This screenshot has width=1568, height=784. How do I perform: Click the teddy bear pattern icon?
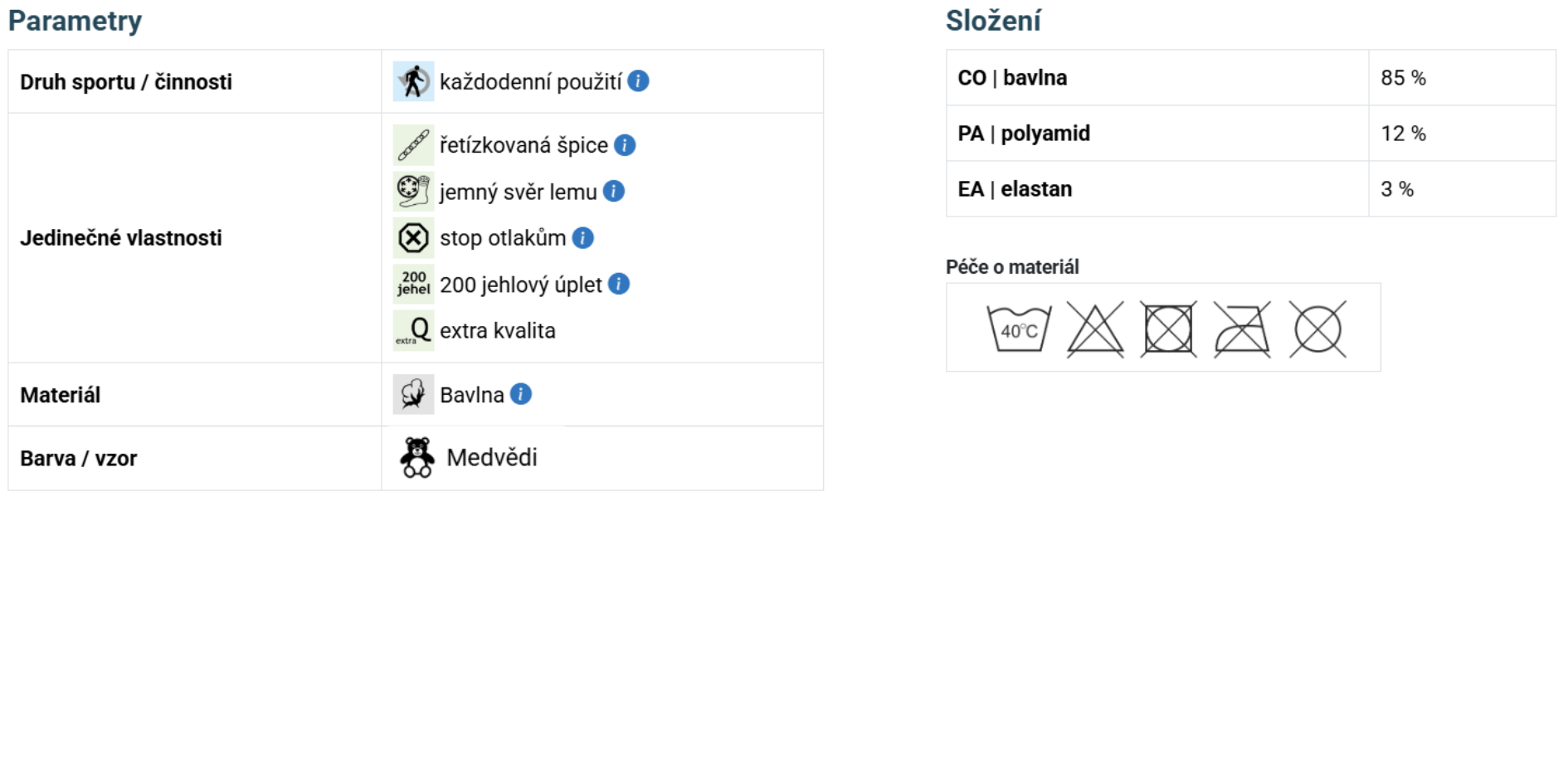[x=417, y=458]
